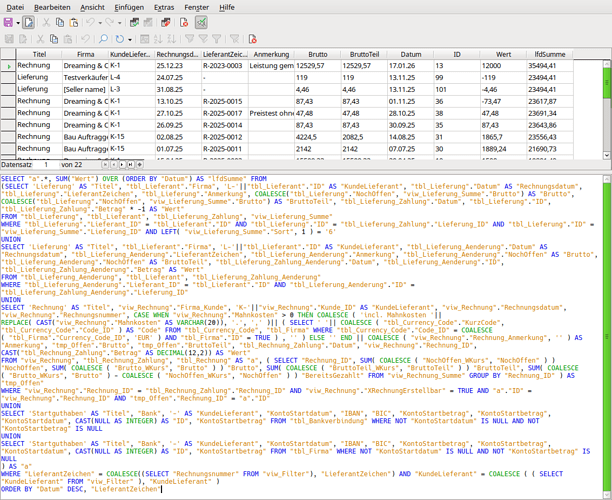Open the Save button dropdown arrow
This screenshot has height=500, width=612.
point(18,23)
